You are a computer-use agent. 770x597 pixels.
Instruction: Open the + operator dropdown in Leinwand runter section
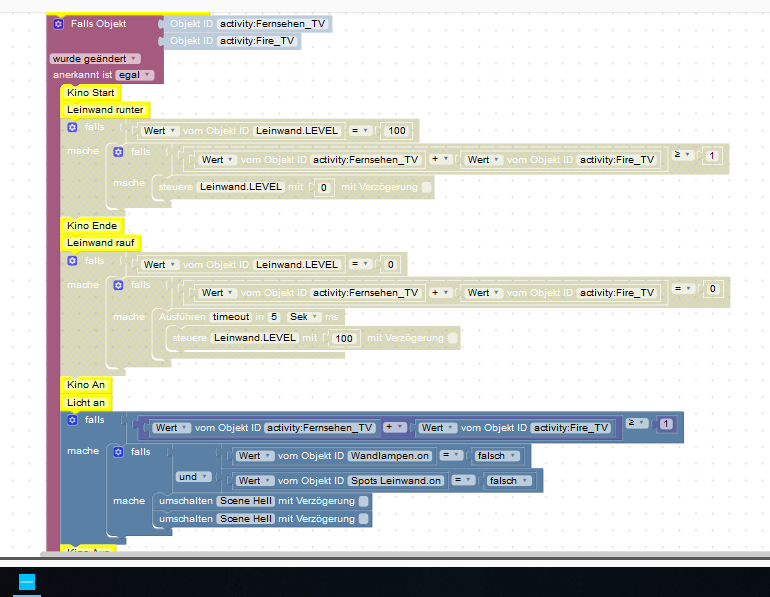pos(440,159)
